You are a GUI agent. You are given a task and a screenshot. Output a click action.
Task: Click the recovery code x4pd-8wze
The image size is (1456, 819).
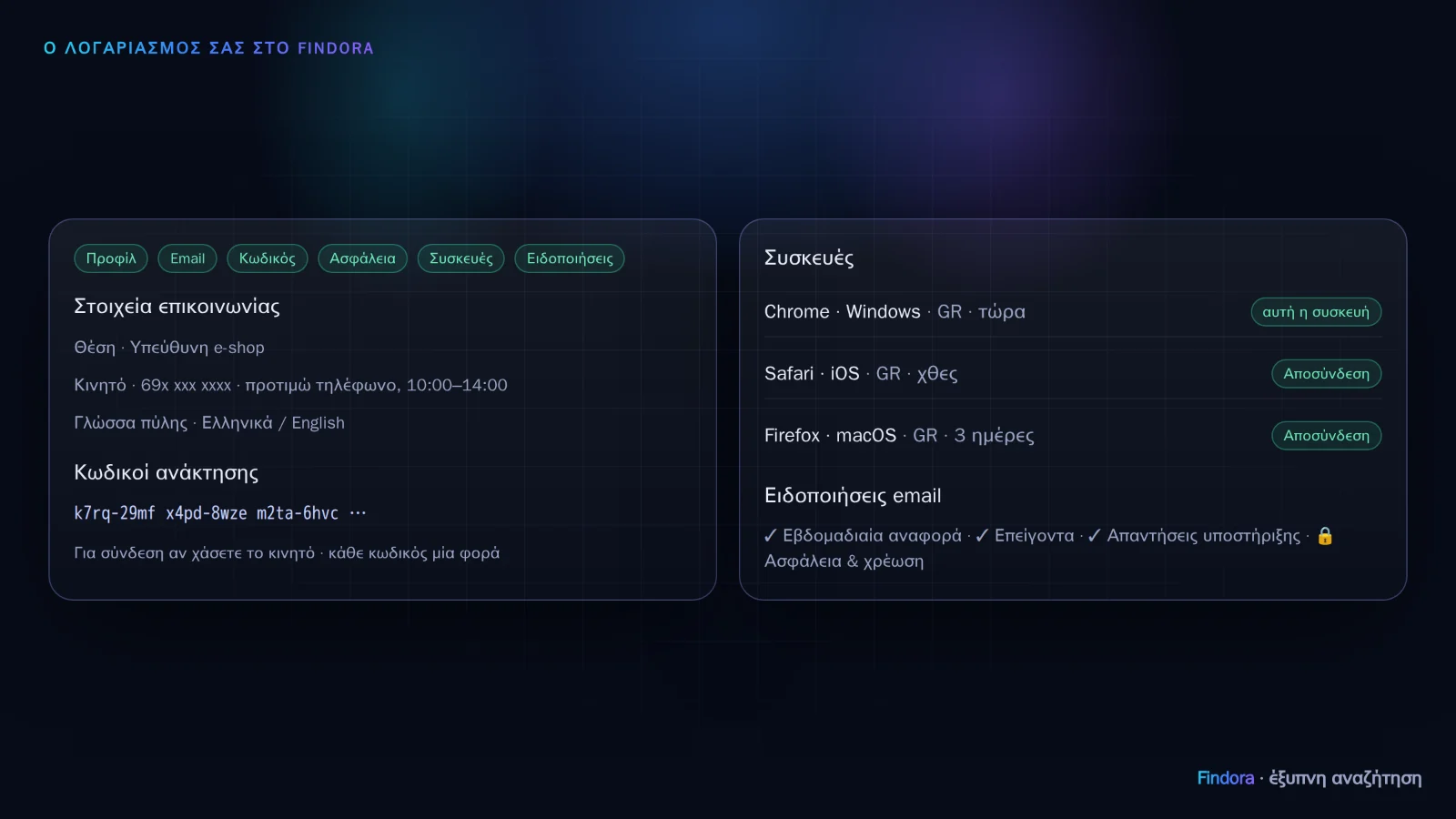[207, 513]
